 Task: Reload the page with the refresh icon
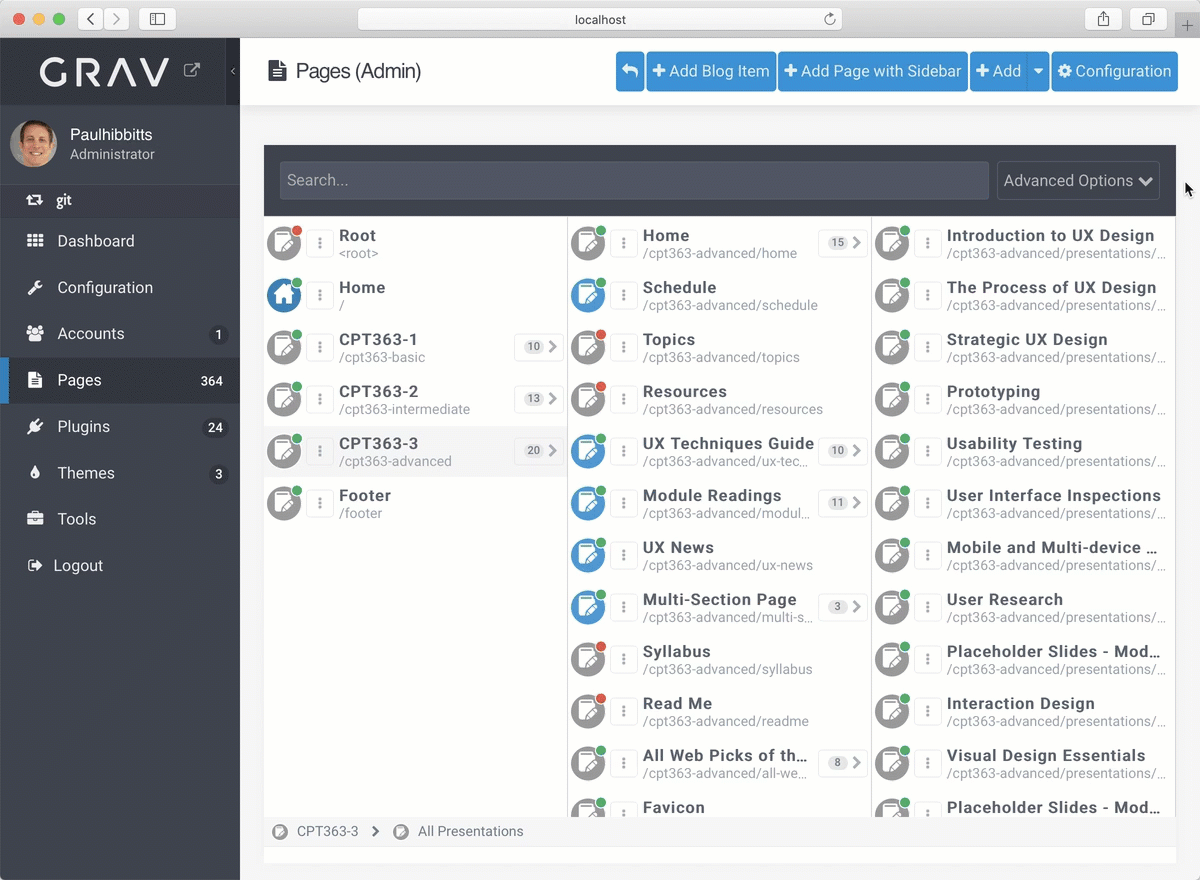point(829,19)
